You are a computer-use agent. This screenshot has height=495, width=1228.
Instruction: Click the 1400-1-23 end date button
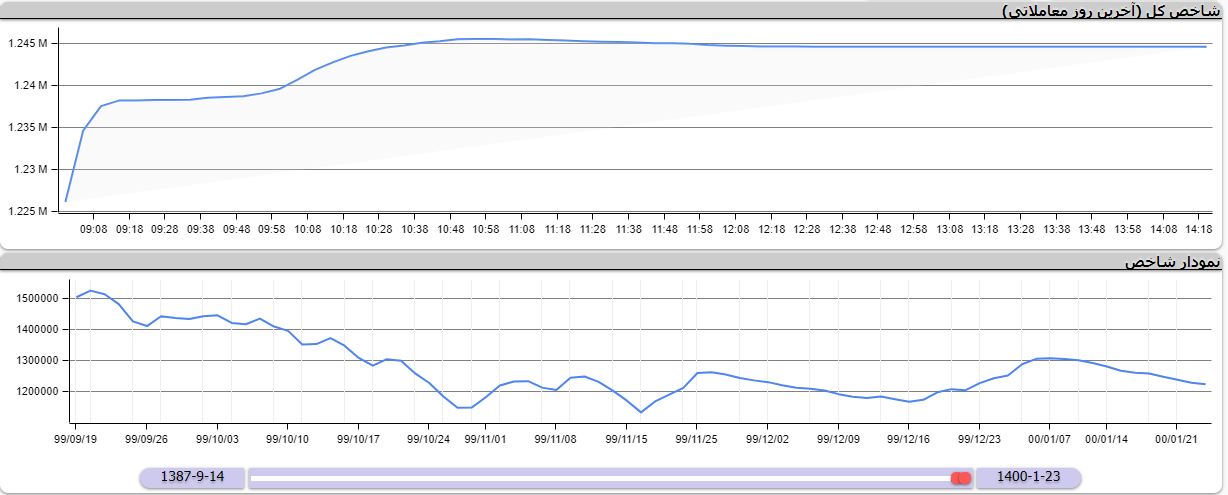[1028, 477]
